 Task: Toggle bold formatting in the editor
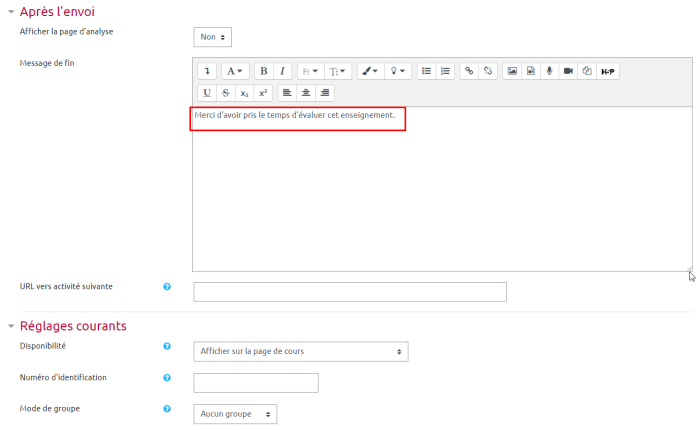(263, 71)
